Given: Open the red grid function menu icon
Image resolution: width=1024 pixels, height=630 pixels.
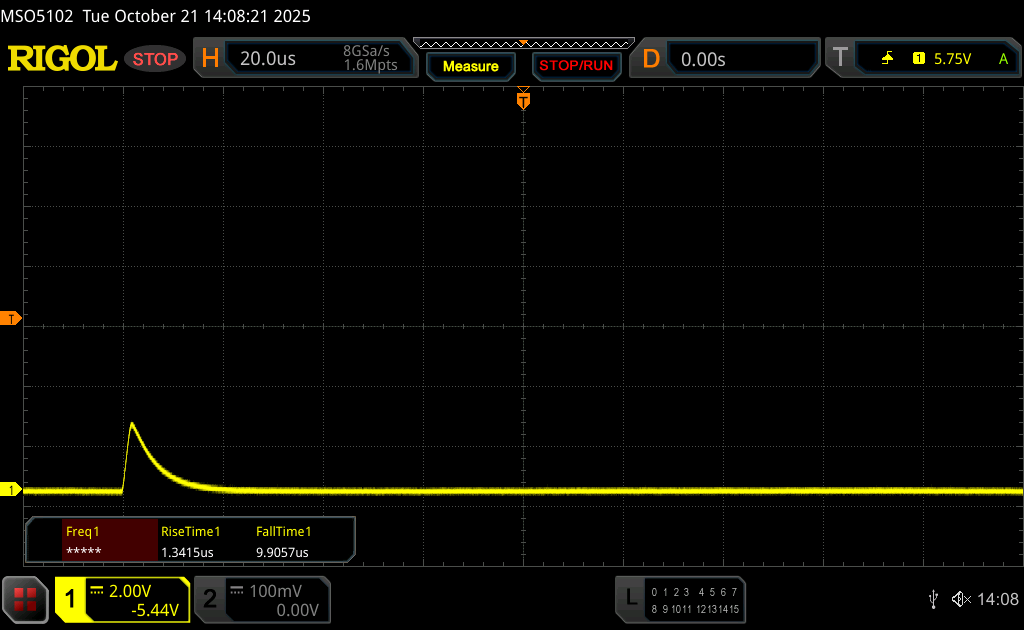Looking at the screenshot, I should [x=25, y=599].
